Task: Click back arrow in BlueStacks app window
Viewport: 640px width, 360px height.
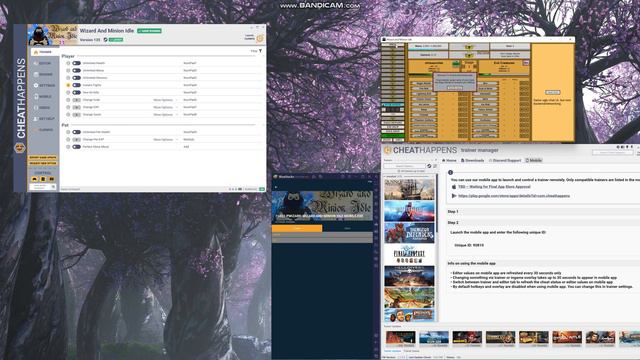Action: 276,187
